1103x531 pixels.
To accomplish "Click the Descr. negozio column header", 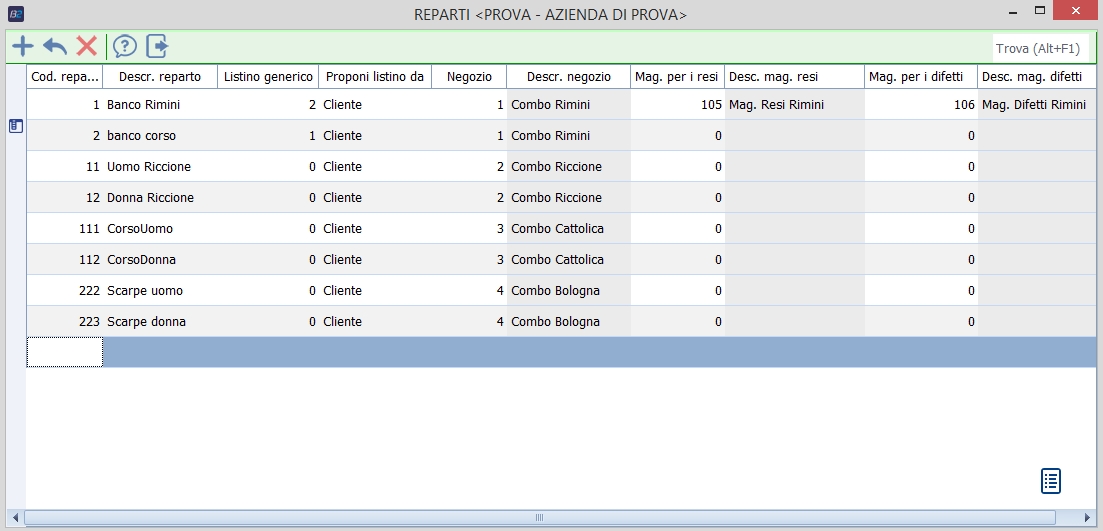I will click(x=568, y=77).
